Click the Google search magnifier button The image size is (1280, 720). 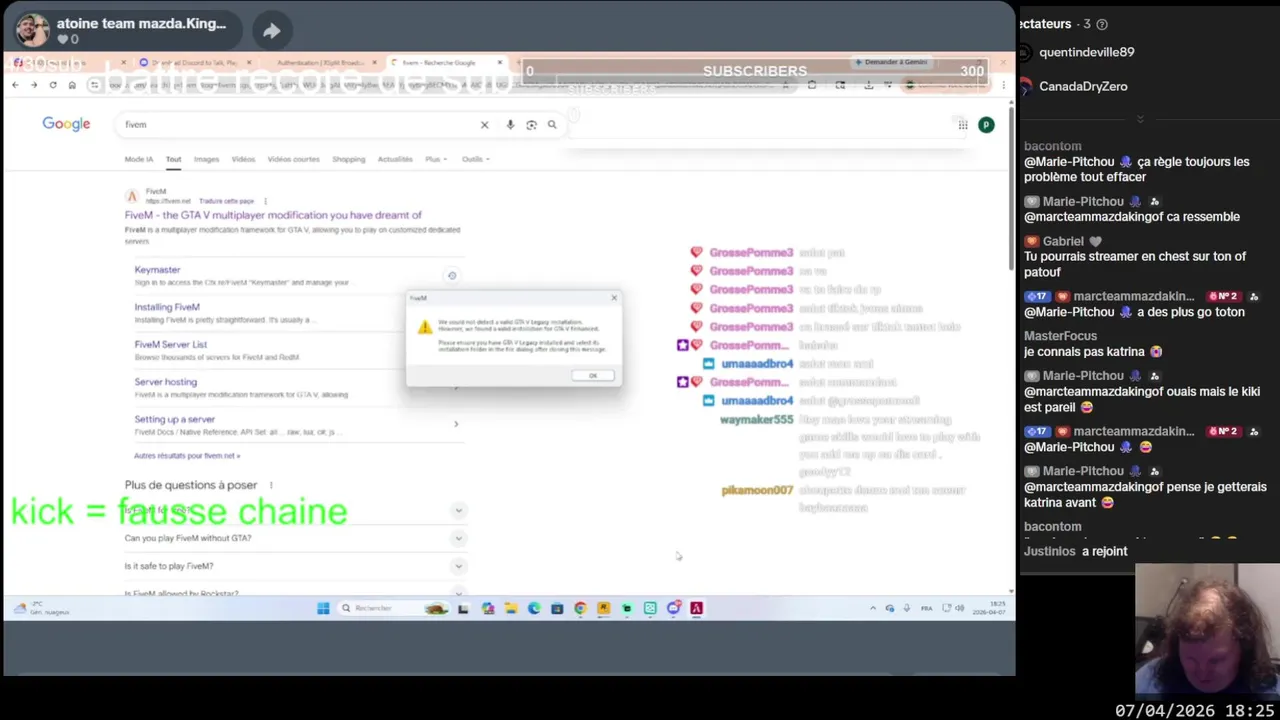tap(552, 125)
